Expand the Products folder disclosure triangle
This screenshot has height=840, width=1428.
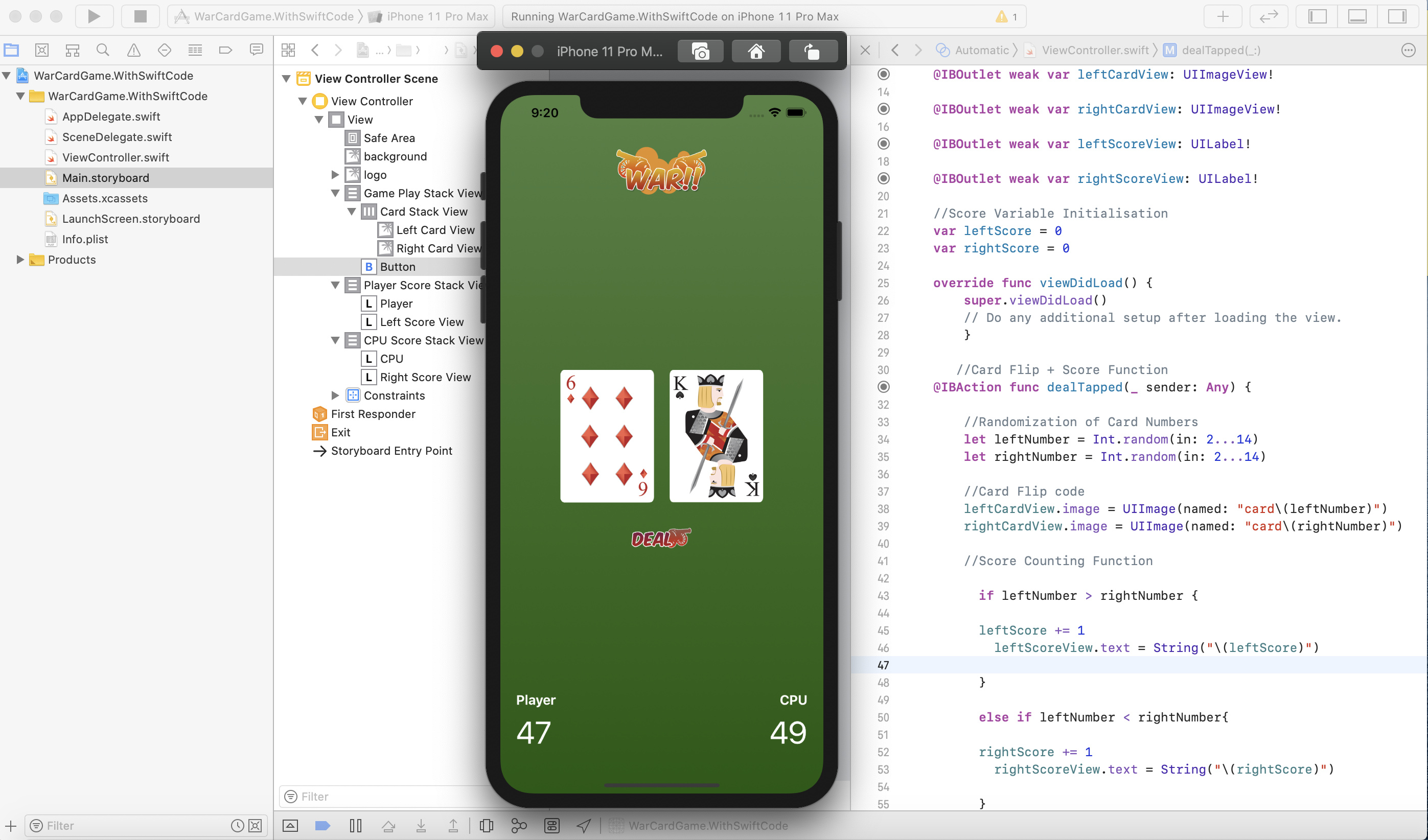pos(20,260)
